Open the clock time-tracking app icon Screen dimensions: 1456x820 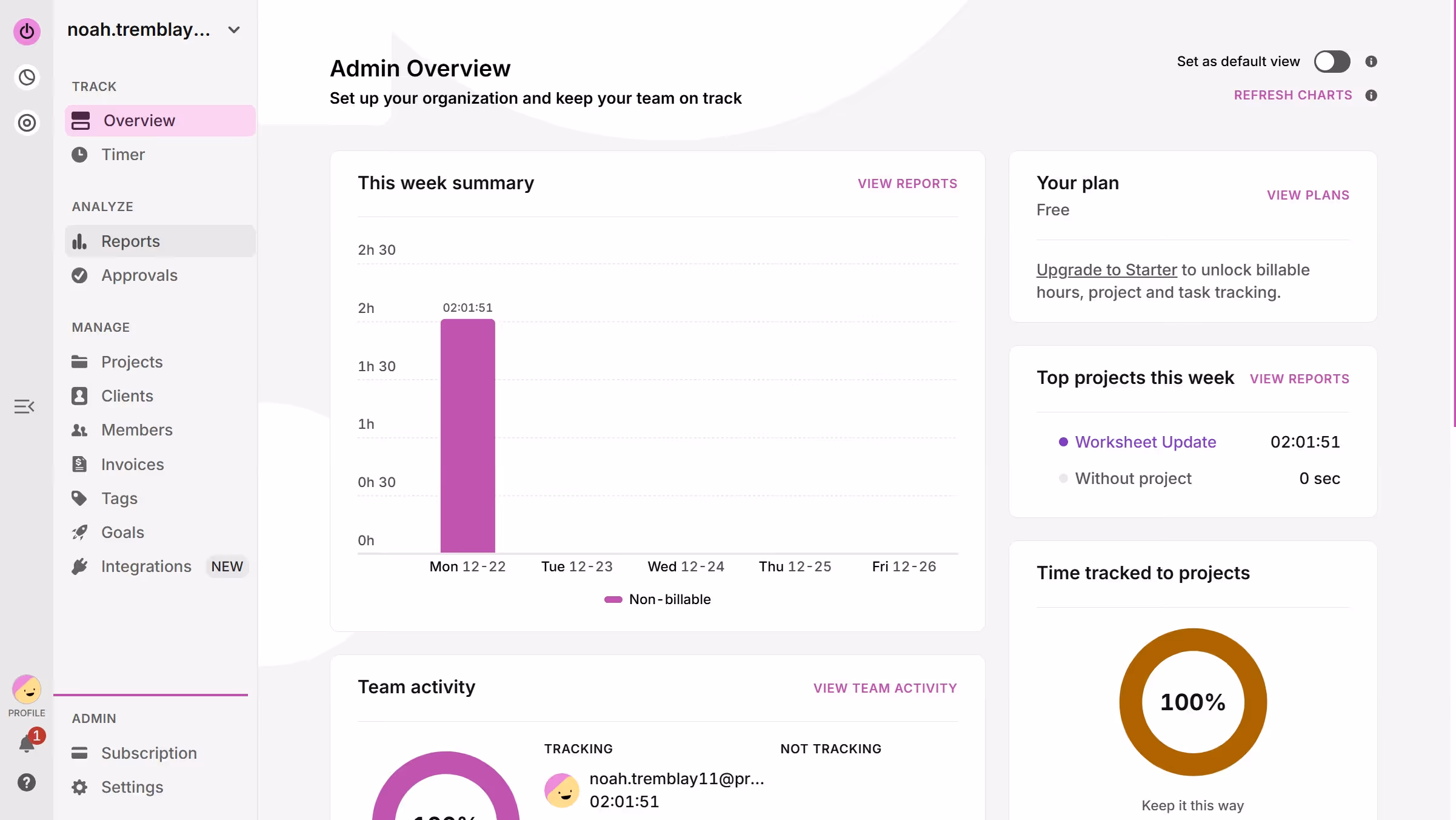coord(27,78)
